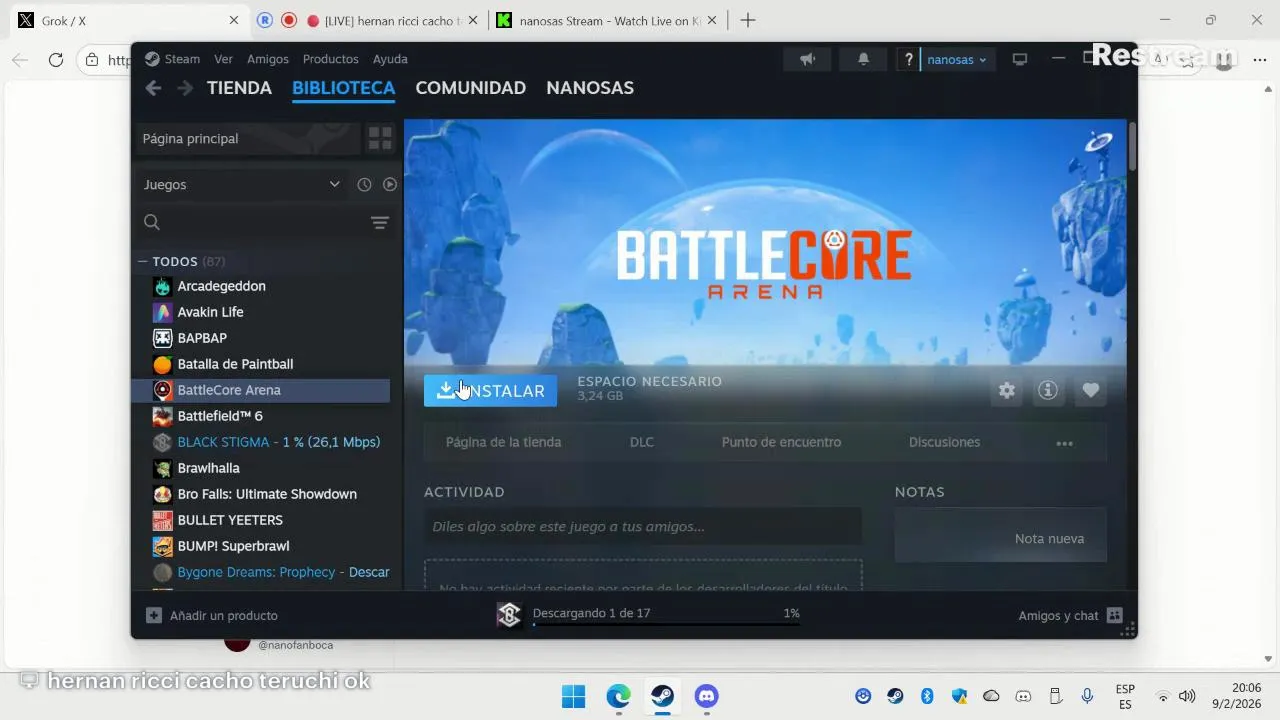
Task: Open Microsoft Edge from taskbar
Action: pyautogui.click(x=618, y=696)
